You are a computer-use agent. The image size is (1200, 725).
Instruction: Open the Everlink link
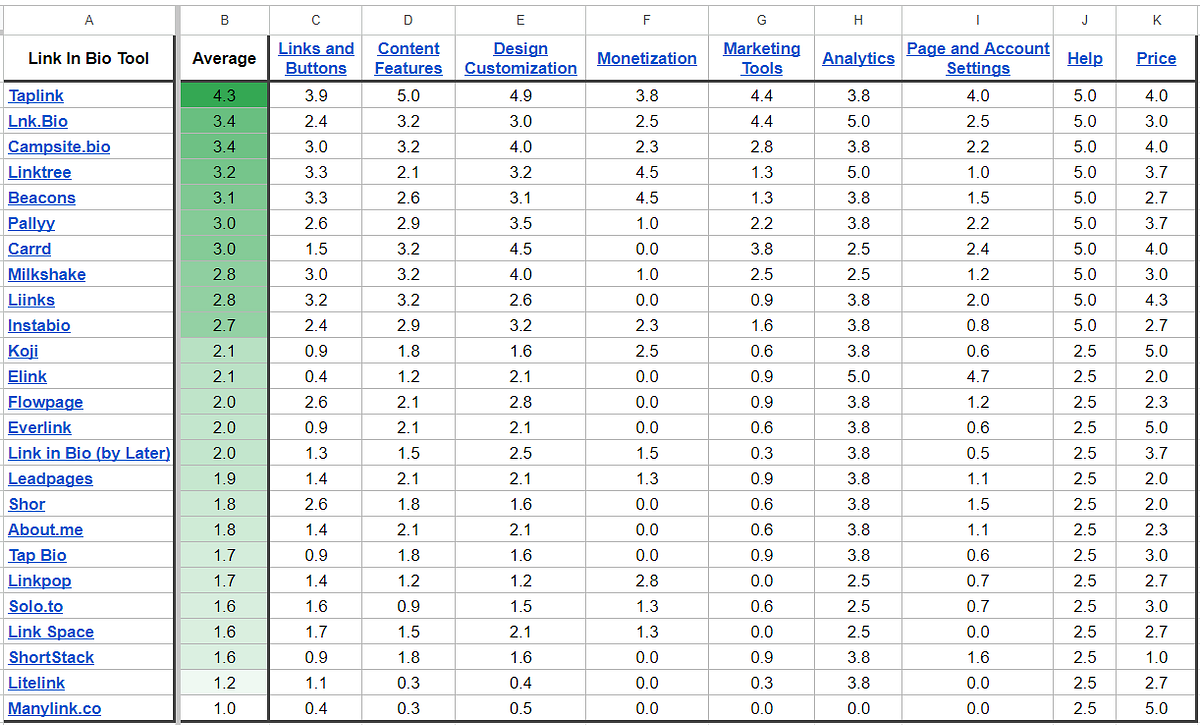coord(40,427)
